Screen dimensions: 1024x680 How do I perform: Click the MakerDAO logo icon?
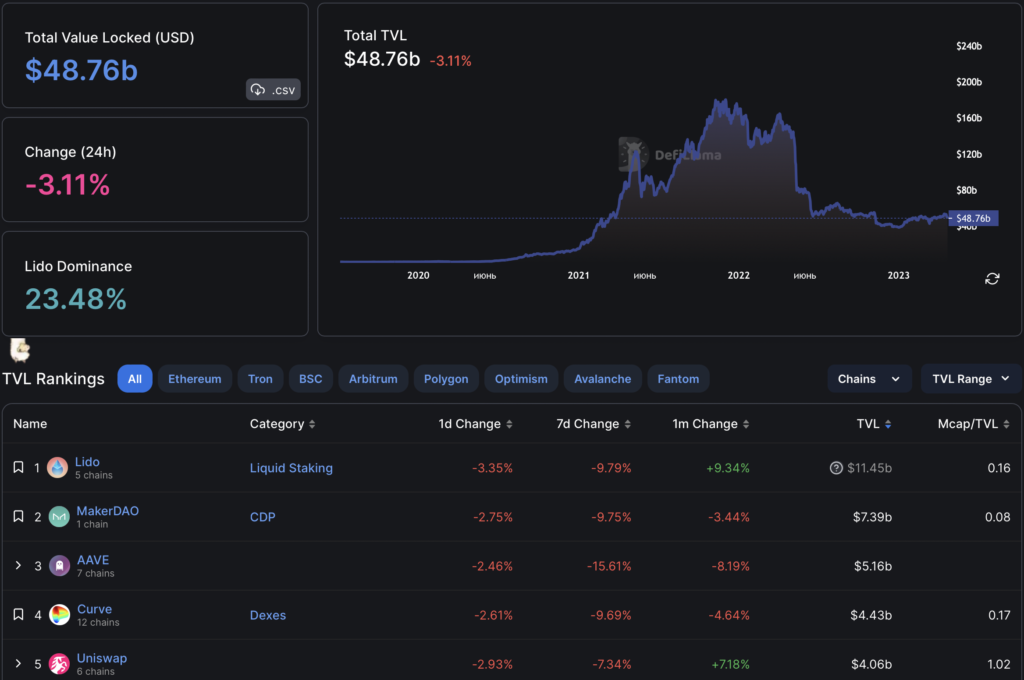coord(59,517)
